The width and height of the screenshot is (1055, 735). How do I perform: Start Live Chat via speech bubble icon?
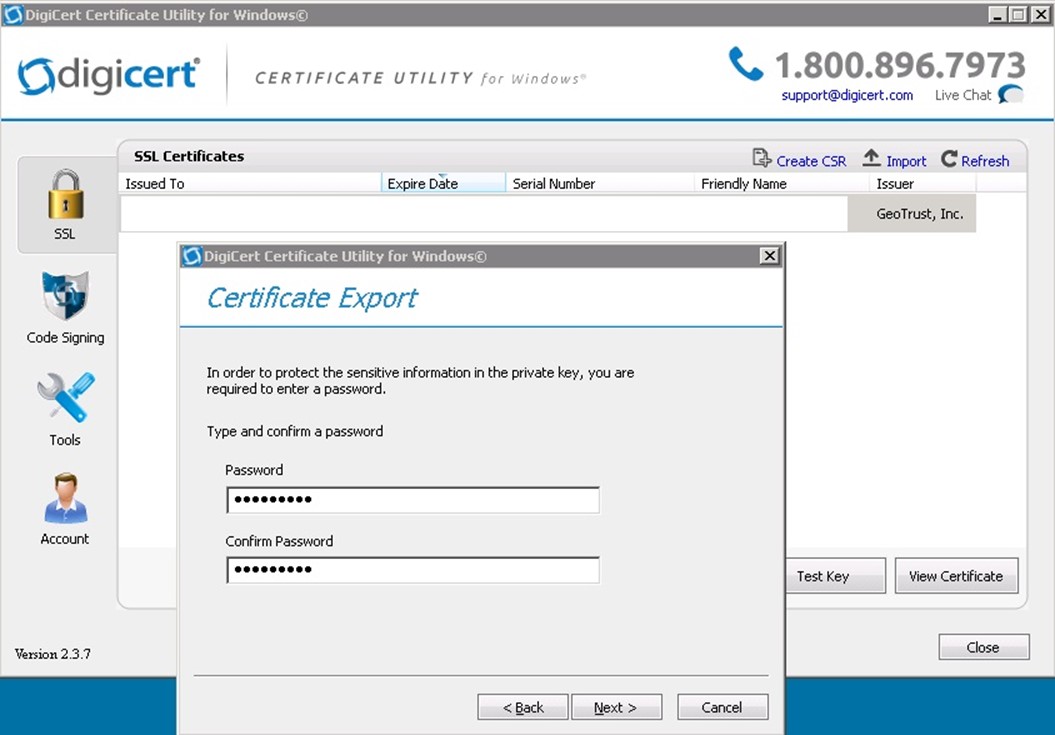click(x=1011, y=94)
